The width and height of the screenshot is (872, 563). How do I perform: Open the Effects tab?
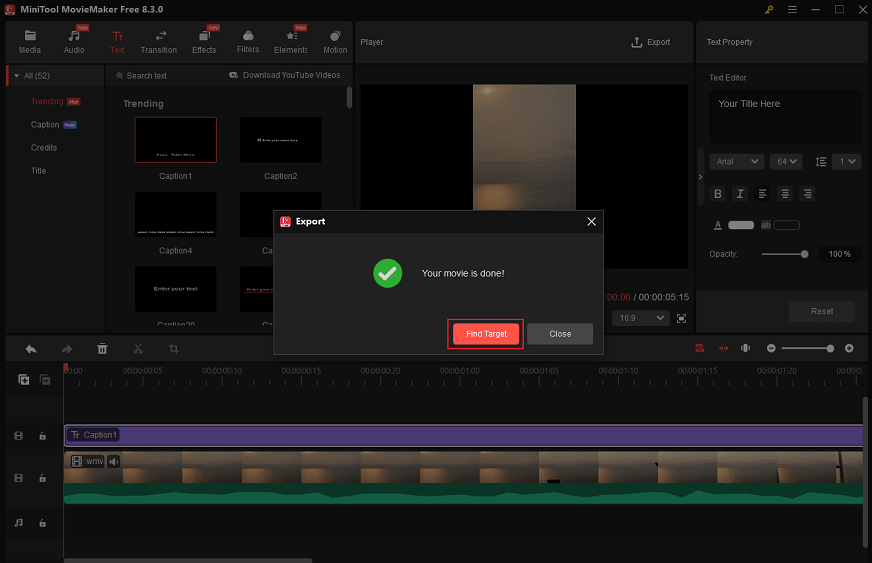pyautogui.click(x=204, y=42)
